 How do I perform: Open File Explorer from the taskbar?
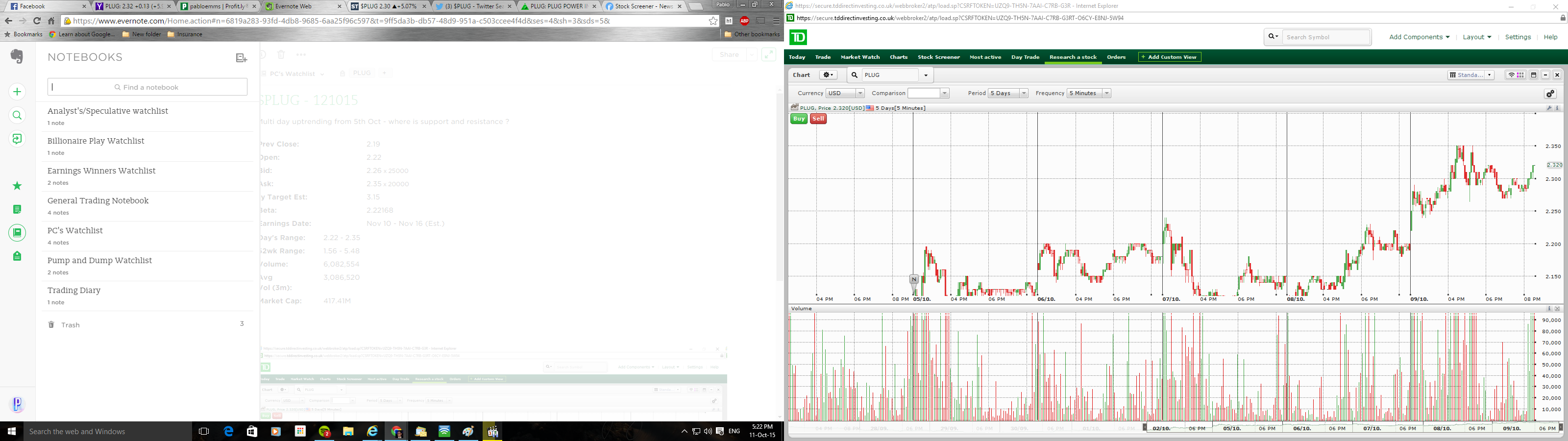point(348,432)
